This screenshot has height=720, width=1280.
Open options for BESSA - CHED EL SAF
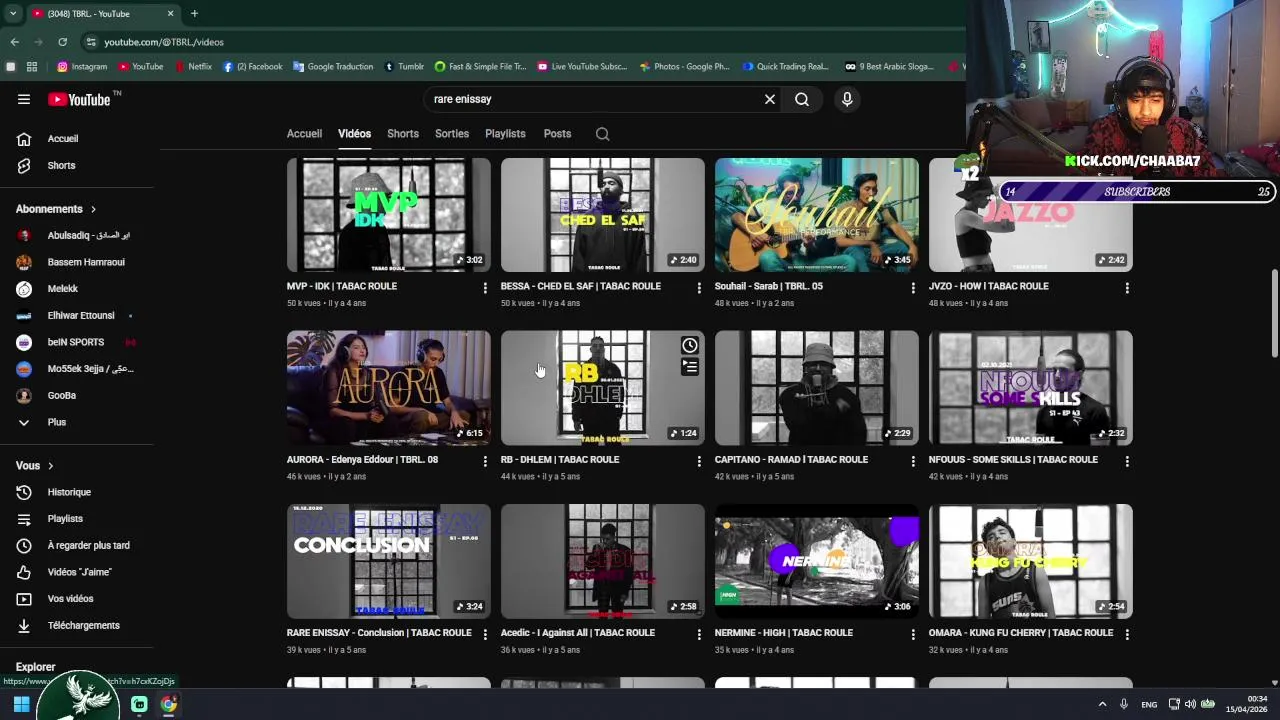699,288
